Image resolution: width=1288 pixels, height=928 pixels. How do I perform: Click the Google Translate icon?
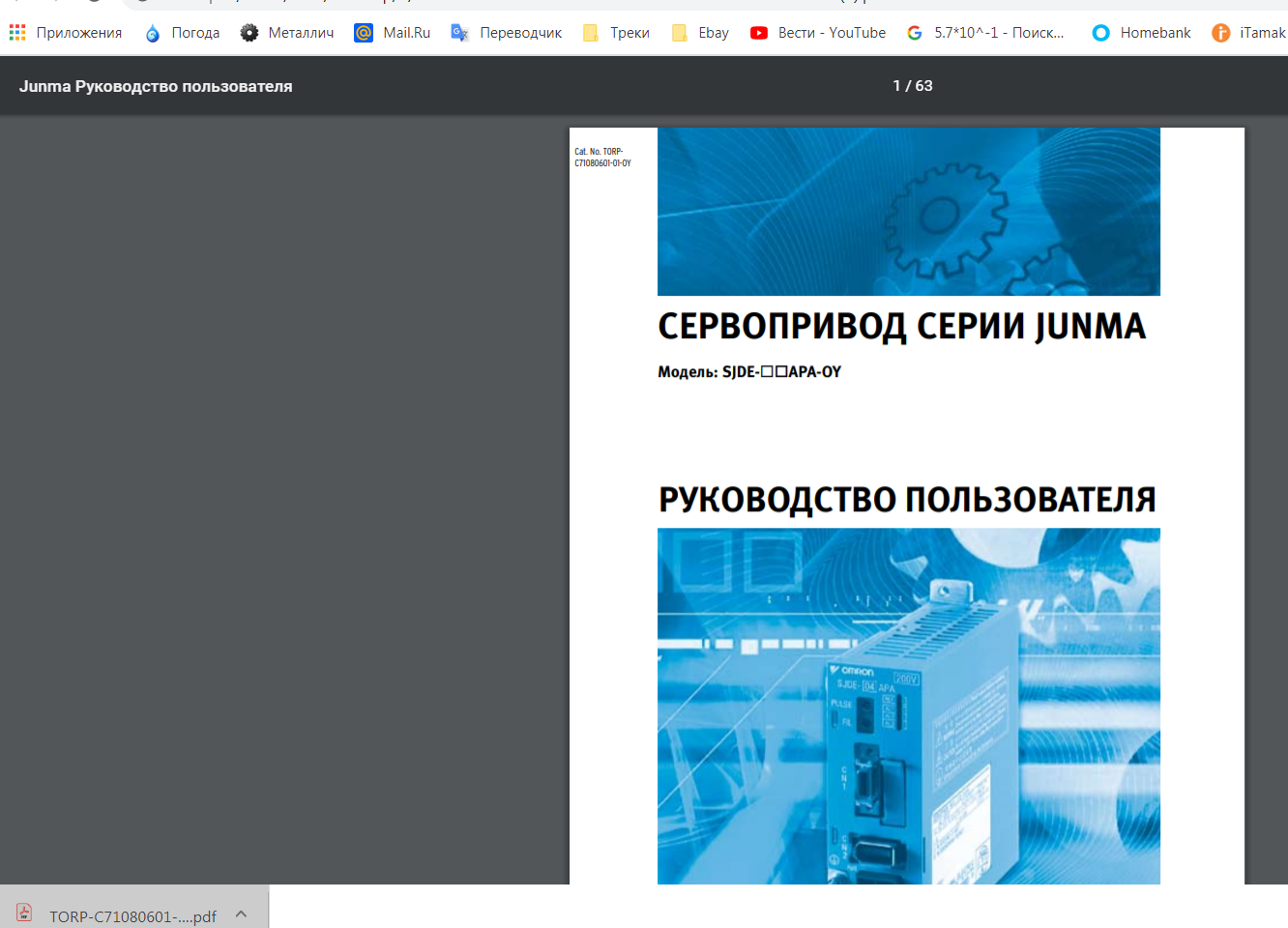pos(460,33)
